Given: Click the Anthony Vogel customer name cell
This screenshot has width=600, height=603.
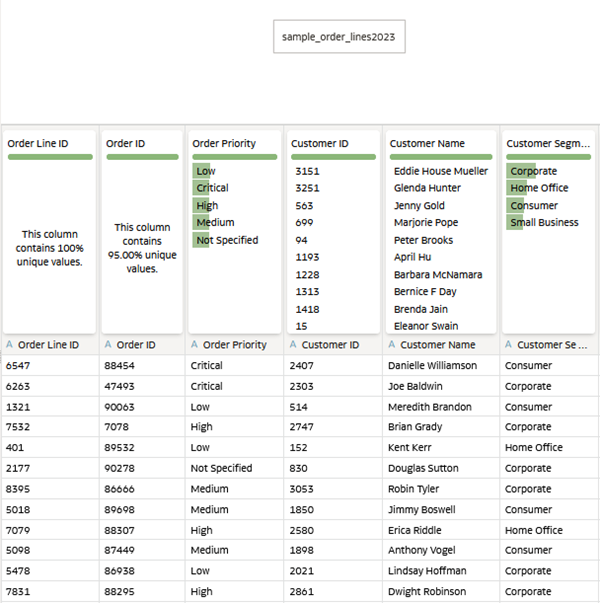Looking at the screenshot, I should click(441, 550).
